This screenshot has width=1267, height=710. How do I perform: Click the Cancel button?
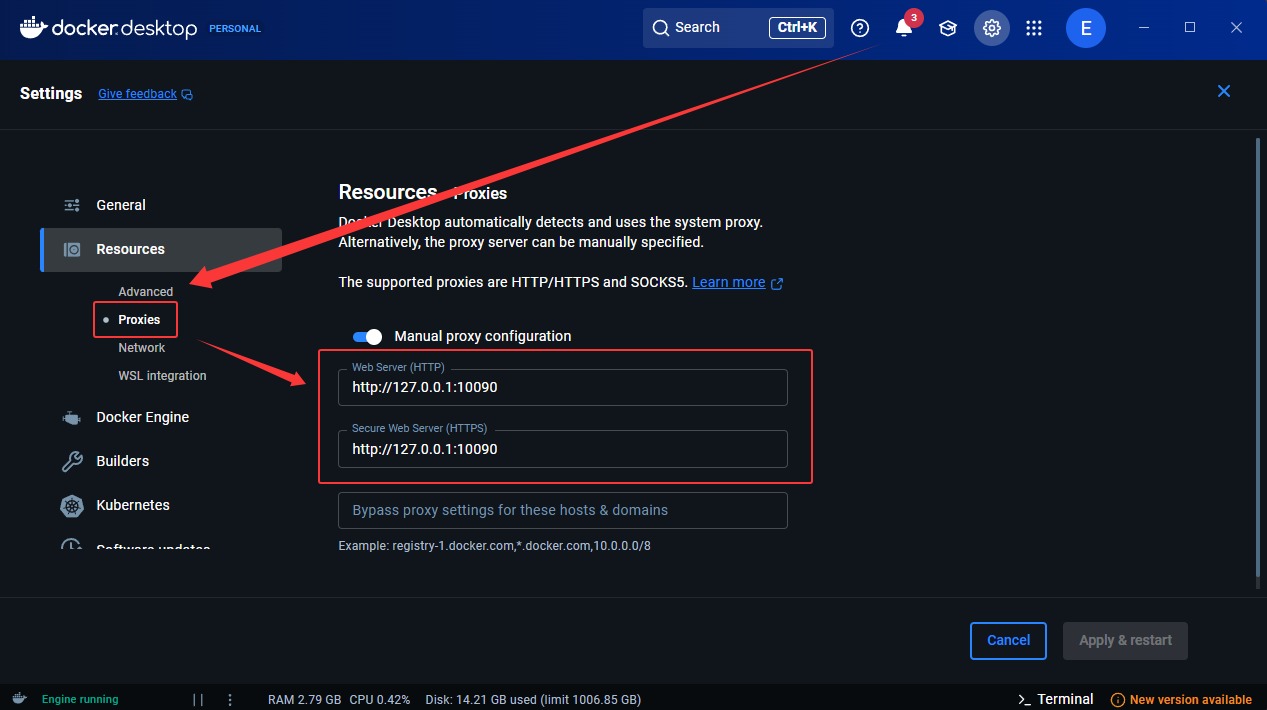coord(1008,641)
